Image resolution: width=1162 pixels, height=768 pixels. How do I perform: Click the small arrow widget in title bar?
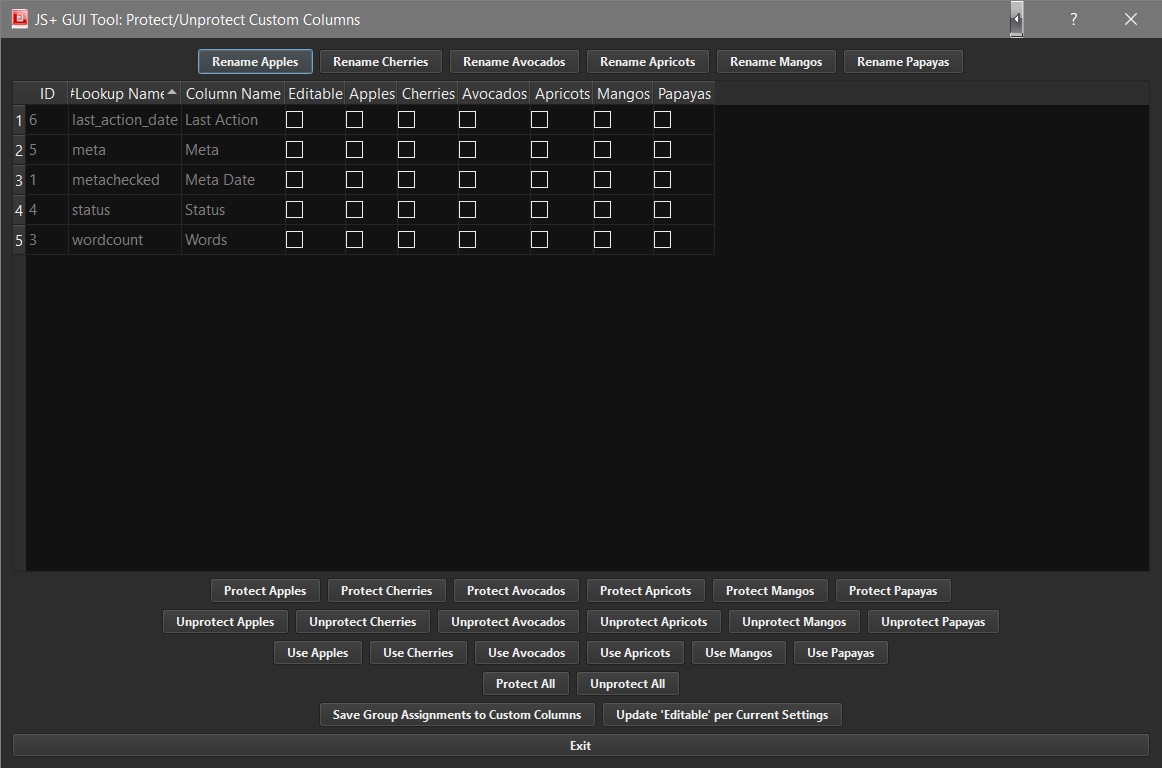[1016, 19]
